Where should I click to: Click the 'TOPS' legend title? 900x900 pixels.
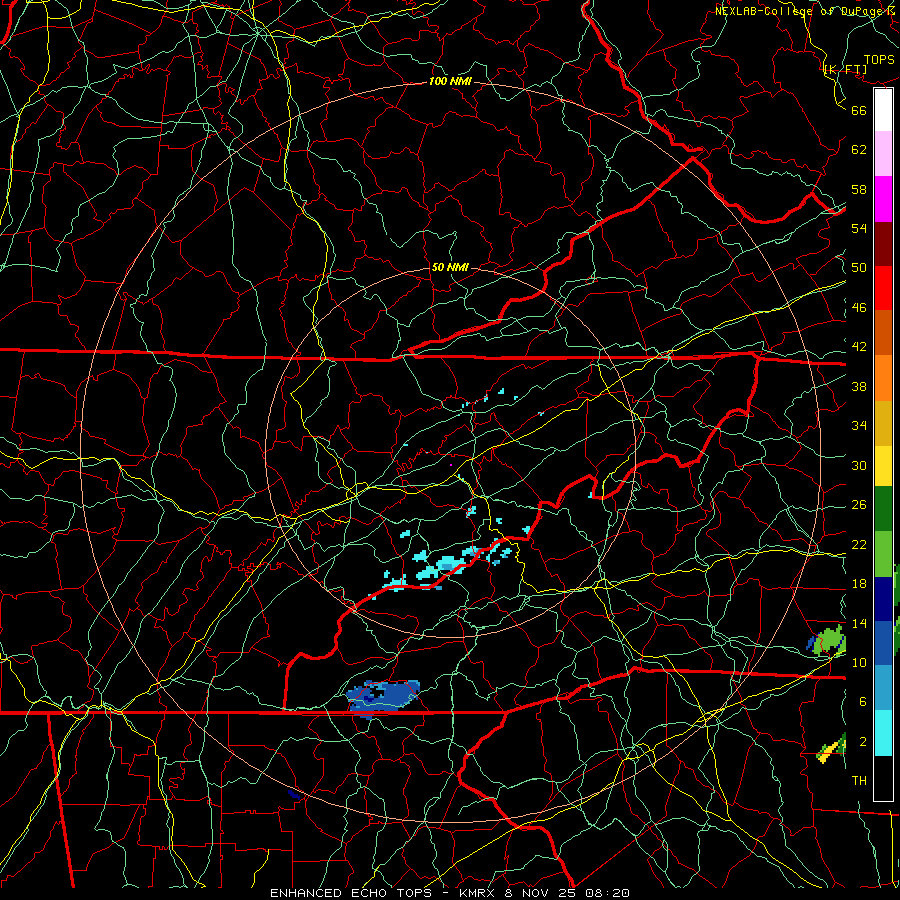[x=879, y=60]
